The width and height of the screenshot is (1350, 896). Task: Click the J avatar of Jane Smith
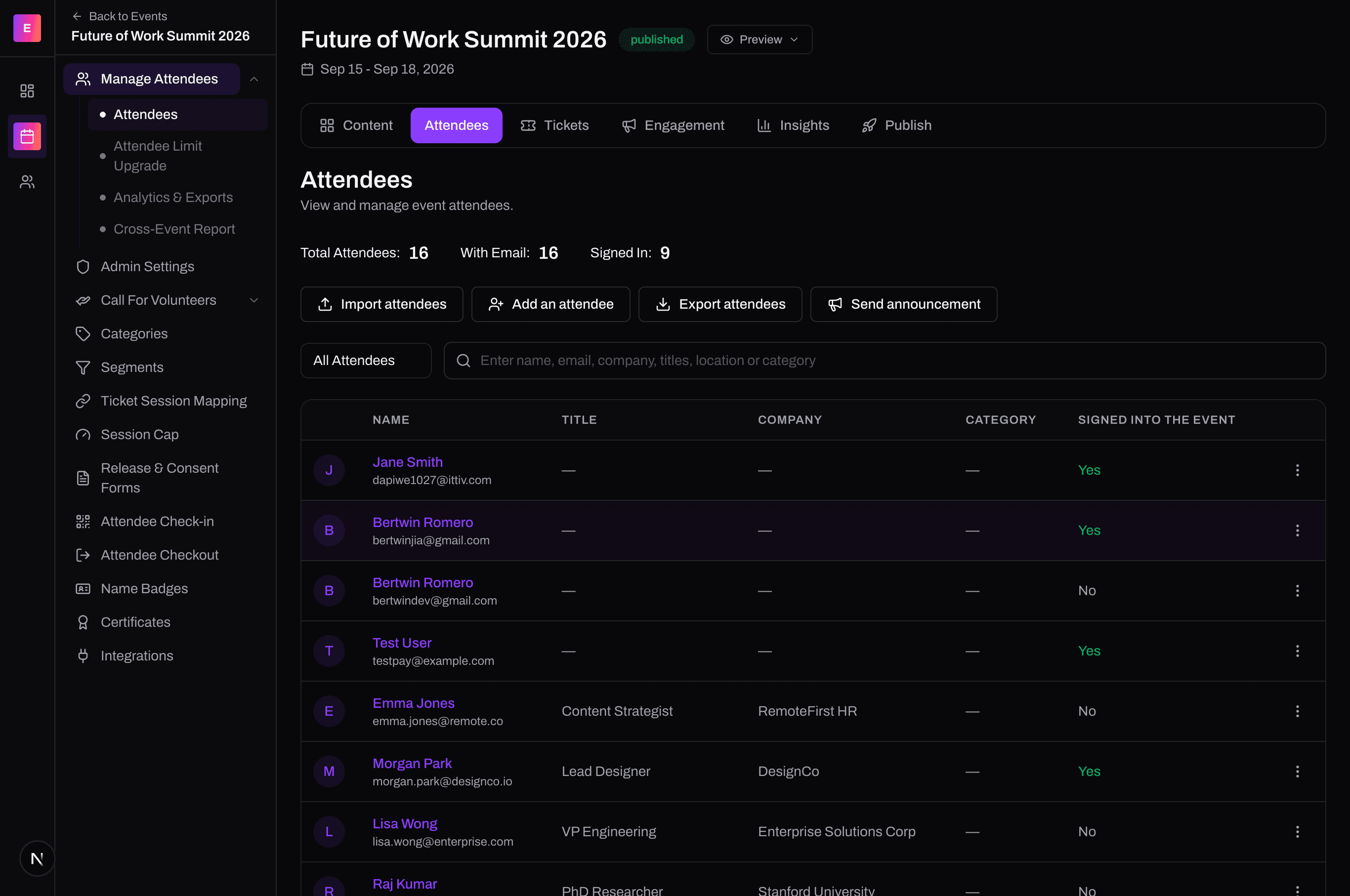(329, 470)
